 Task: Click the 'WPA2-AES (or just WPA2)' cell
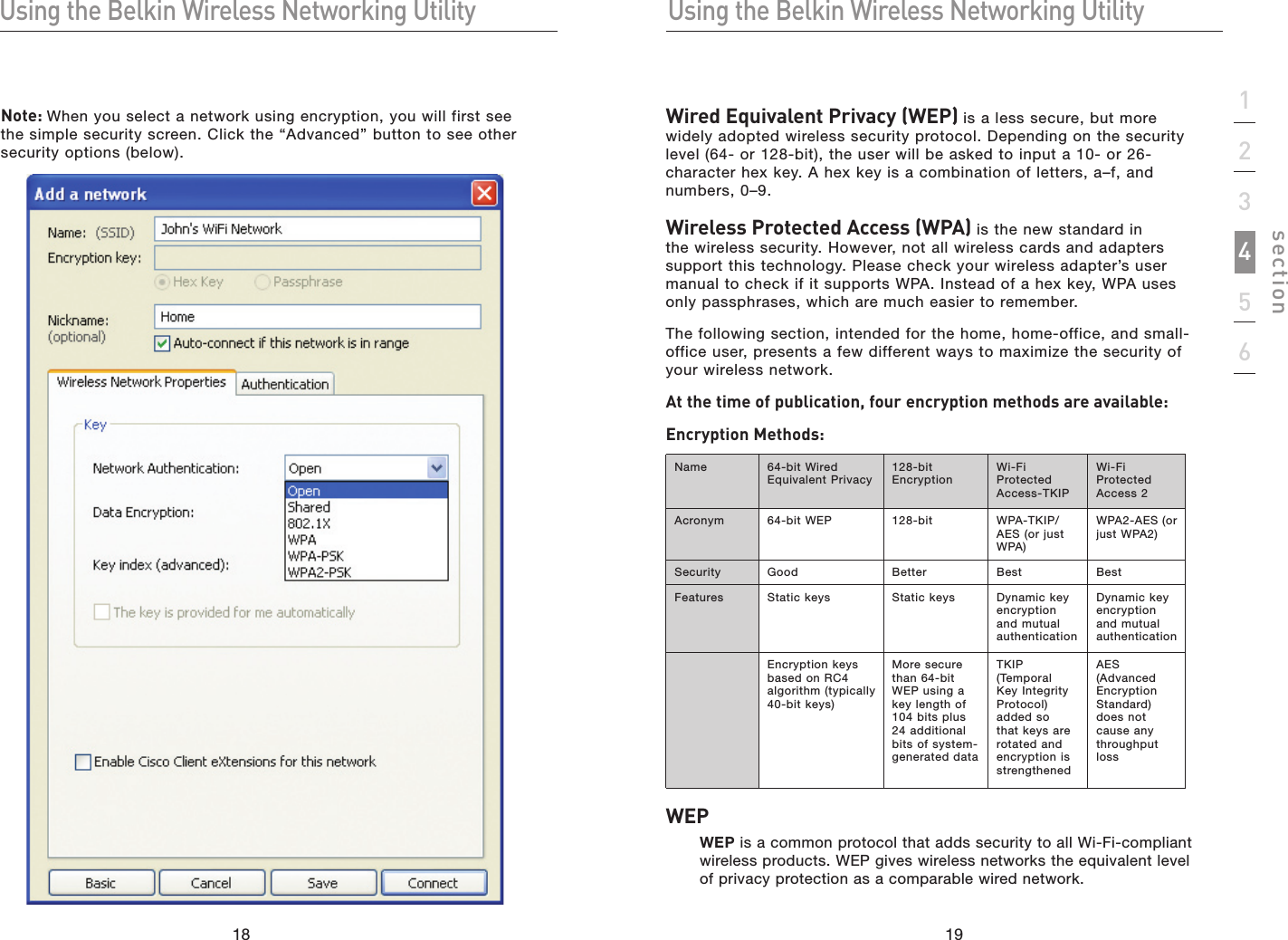1136,533
